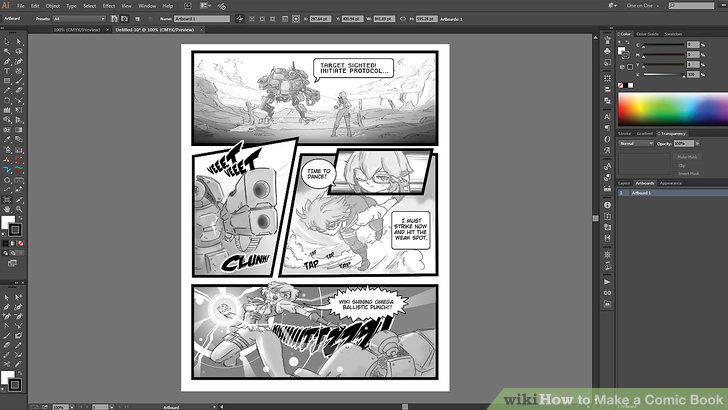Switch to the Color Guide tab
728x410 pixels.
point(647,34)
